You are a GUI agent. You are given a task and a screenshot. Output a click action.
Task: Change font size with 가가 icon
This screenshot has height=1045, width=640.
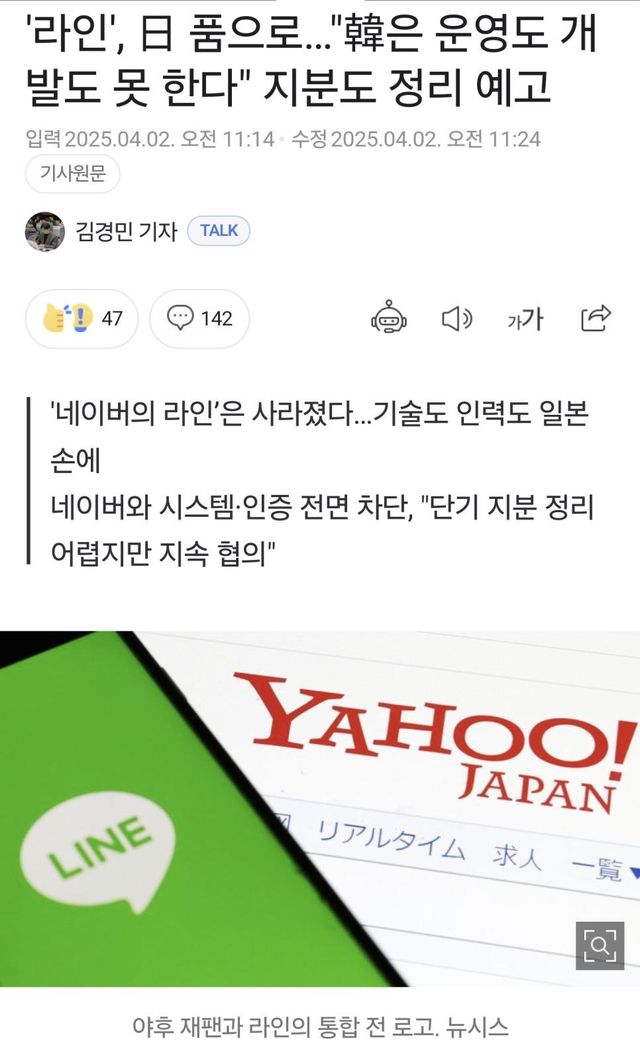pos(525,319)
